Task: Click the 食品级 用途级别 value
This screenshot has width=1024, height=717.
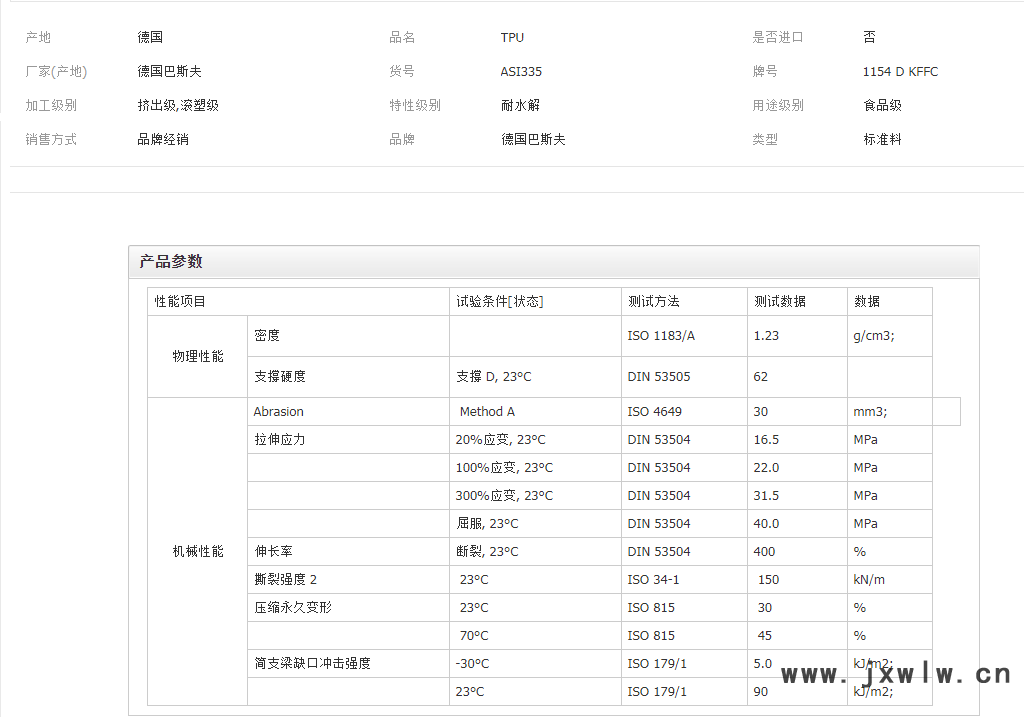Action: (x=882, y=106)
